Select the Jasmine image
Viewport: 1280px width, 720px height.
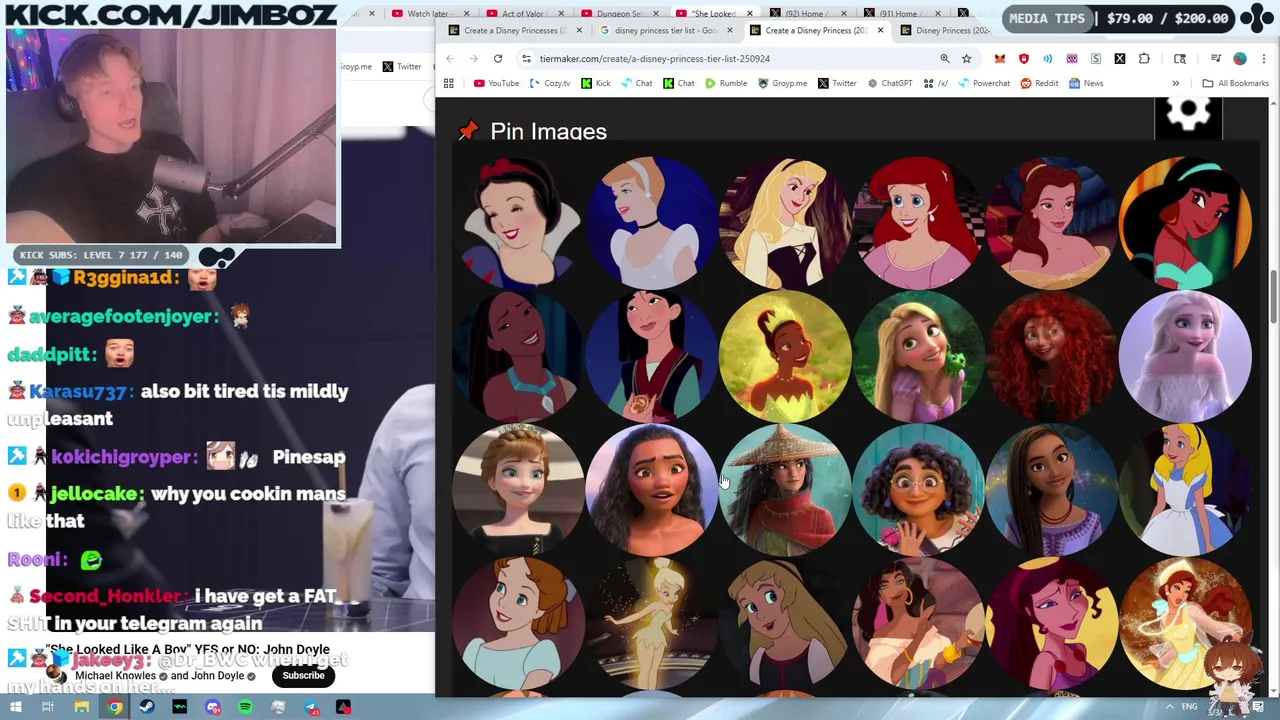click(1185, 222)
